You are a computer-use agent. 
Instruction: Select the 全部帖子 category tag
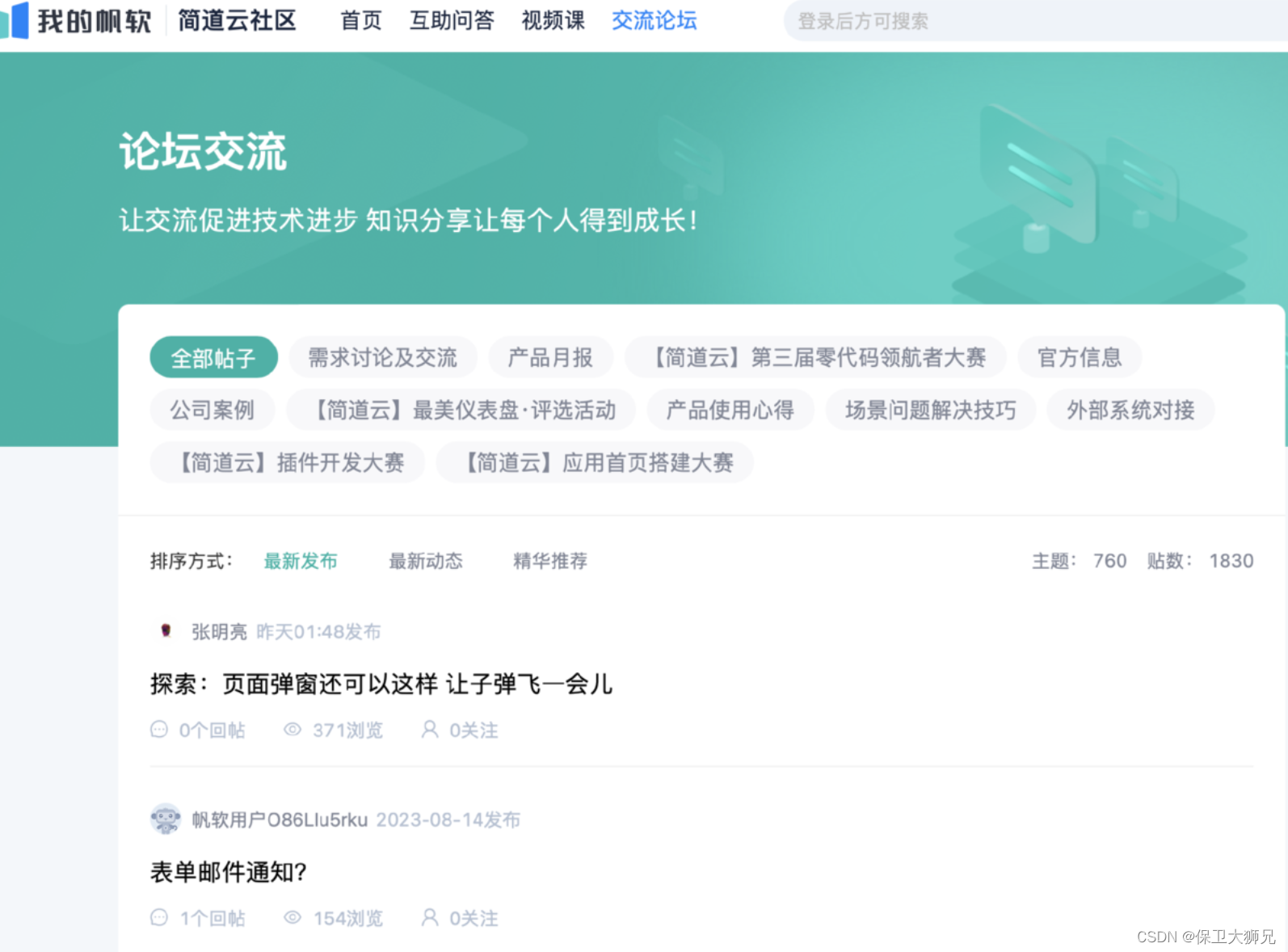point(213,357)
